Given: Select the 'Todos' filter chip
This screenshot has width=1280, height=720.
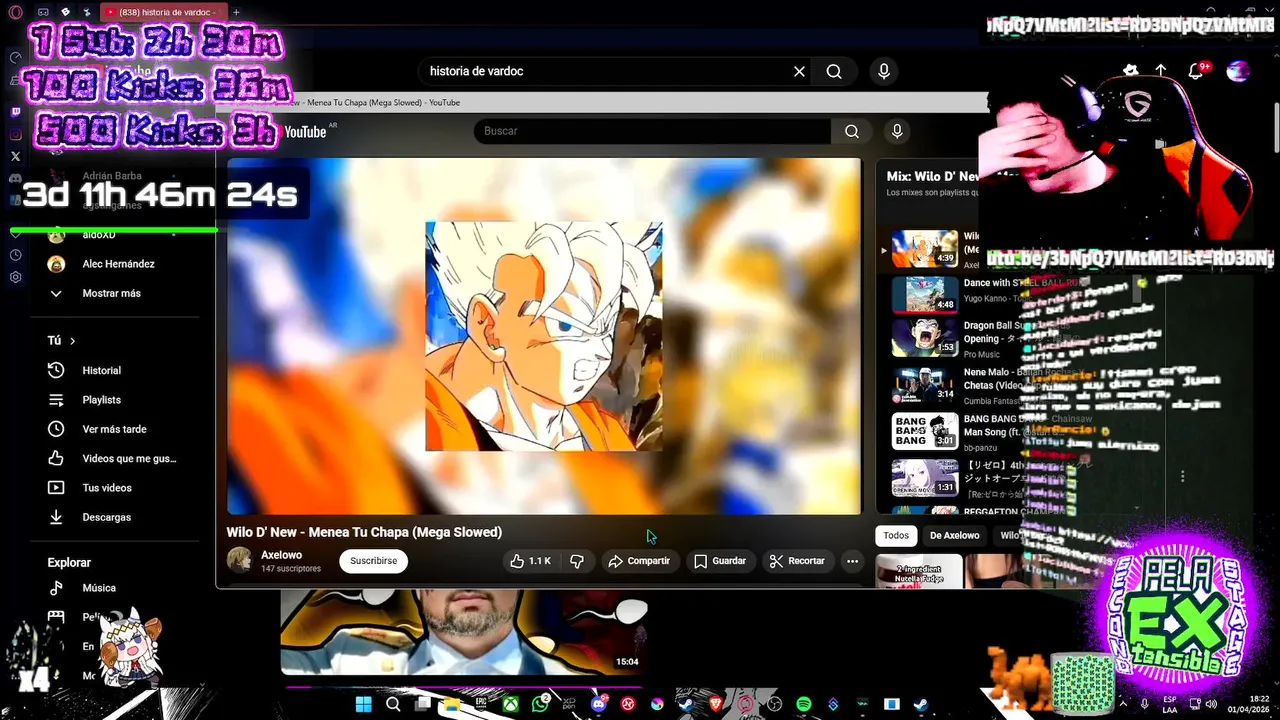Looking at the screenshot, I should 896,536.
